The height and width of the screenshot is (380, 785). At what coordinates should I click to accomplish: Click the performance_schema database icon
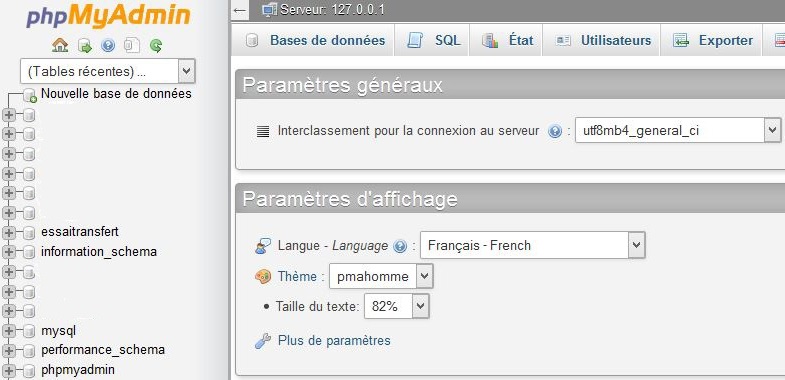29,350
